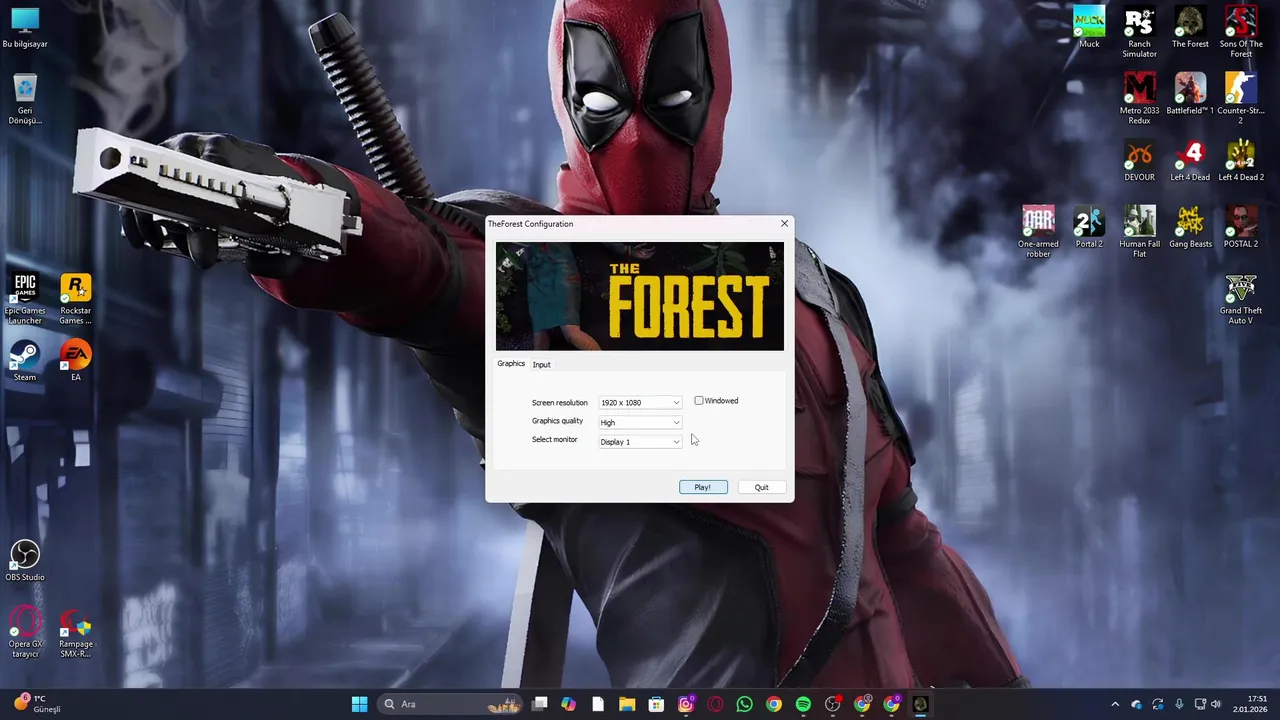The height and width of the screenshot is (720, 1280).
Task: Open the weather widget on the taskbar
Action: pyautogui.click(x=38, y=704)
